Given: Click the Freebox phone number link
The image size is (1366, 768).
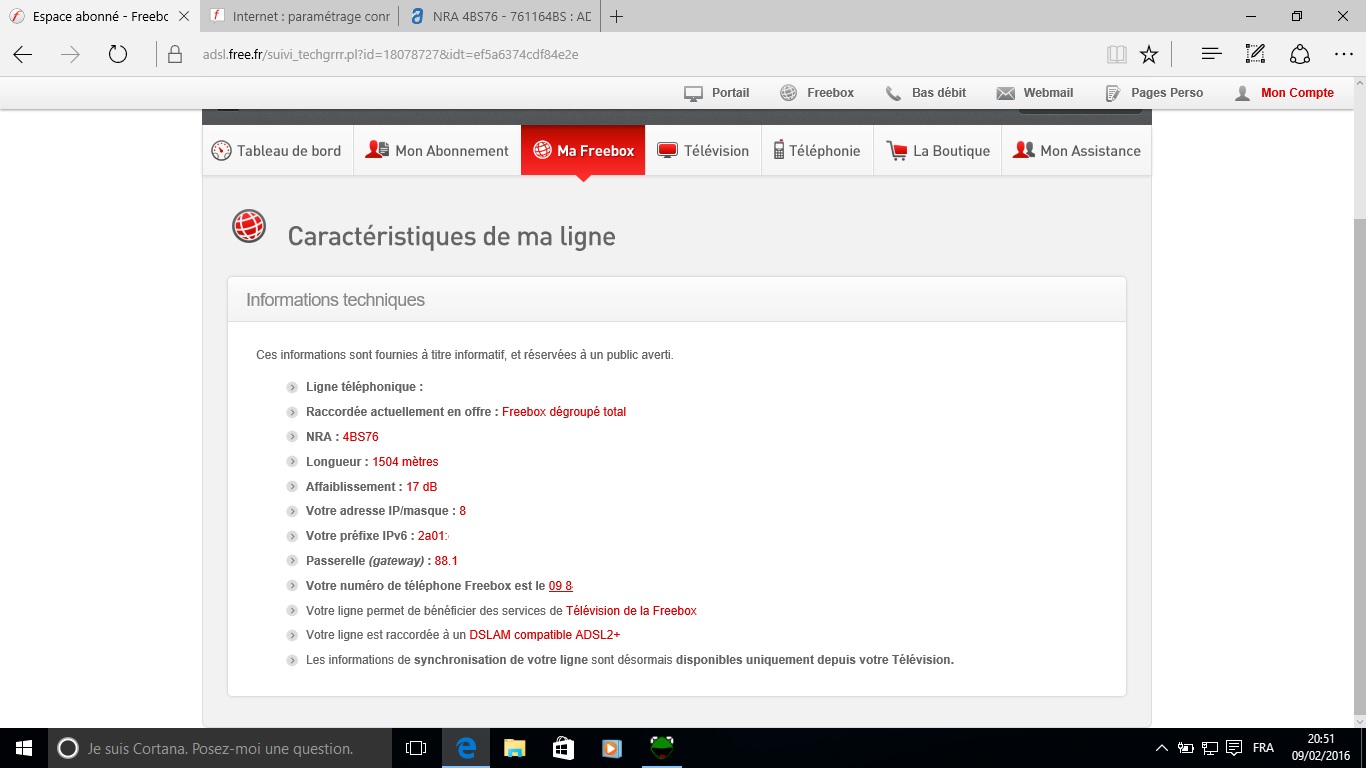Looking at the screenshot, I should [560, 586].
